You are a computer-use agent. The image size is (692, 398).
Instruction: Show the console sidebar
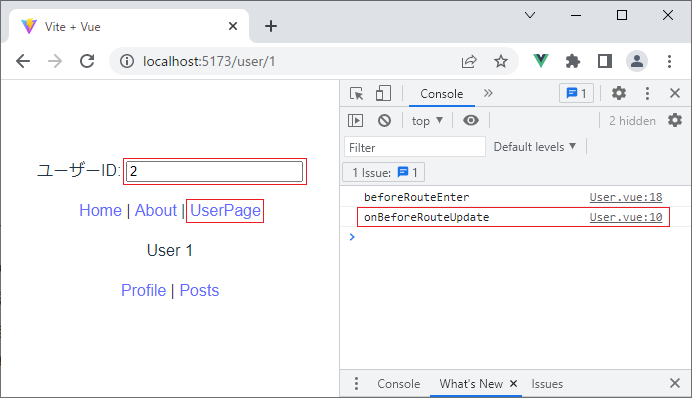pos(355,120)
